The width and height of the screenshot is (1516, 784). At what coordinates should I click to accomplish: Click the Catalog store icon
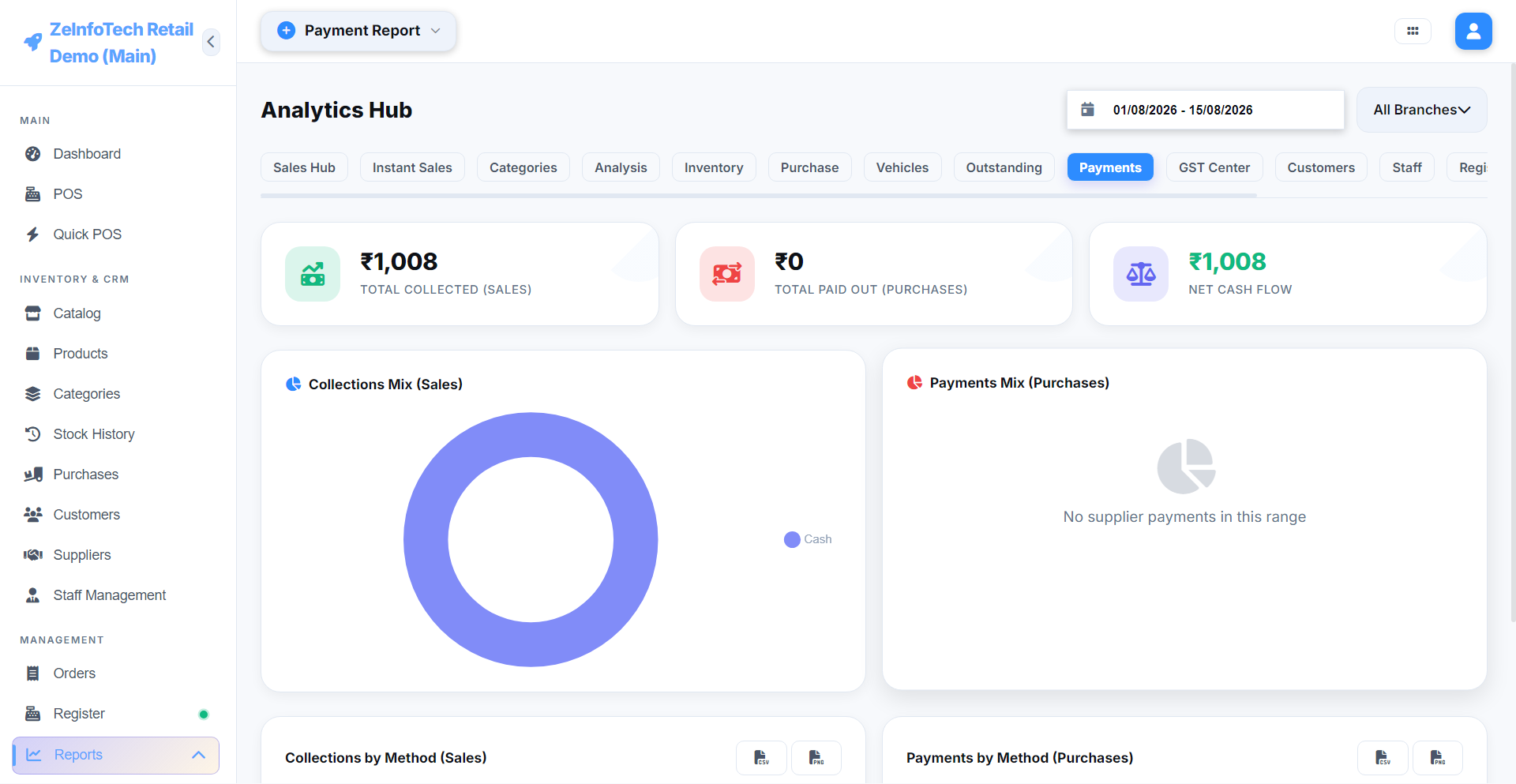pyautogui.click(x=33, y=313)
